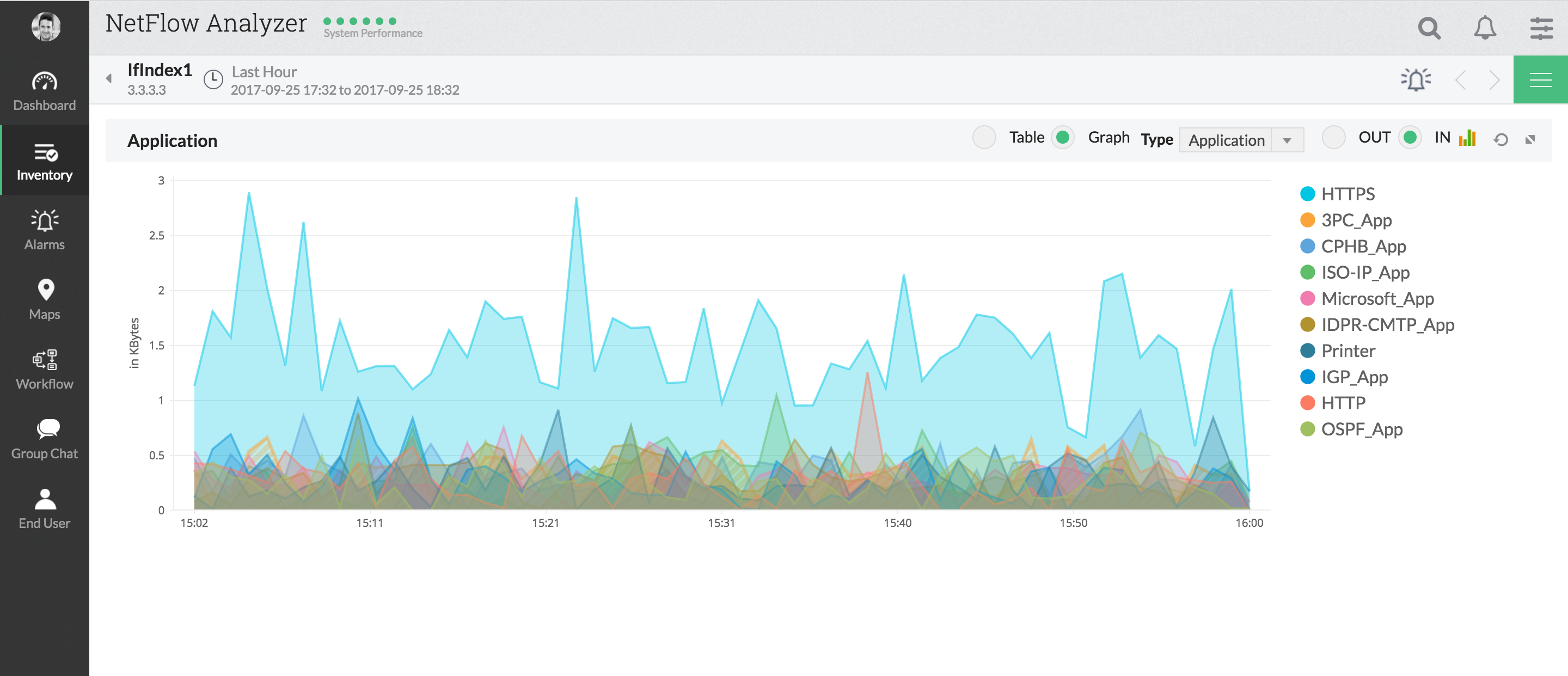The width and height of the screenshot is (1568, 676).
Task: Click back arrow beside IfIndex1
Action: 109,78
